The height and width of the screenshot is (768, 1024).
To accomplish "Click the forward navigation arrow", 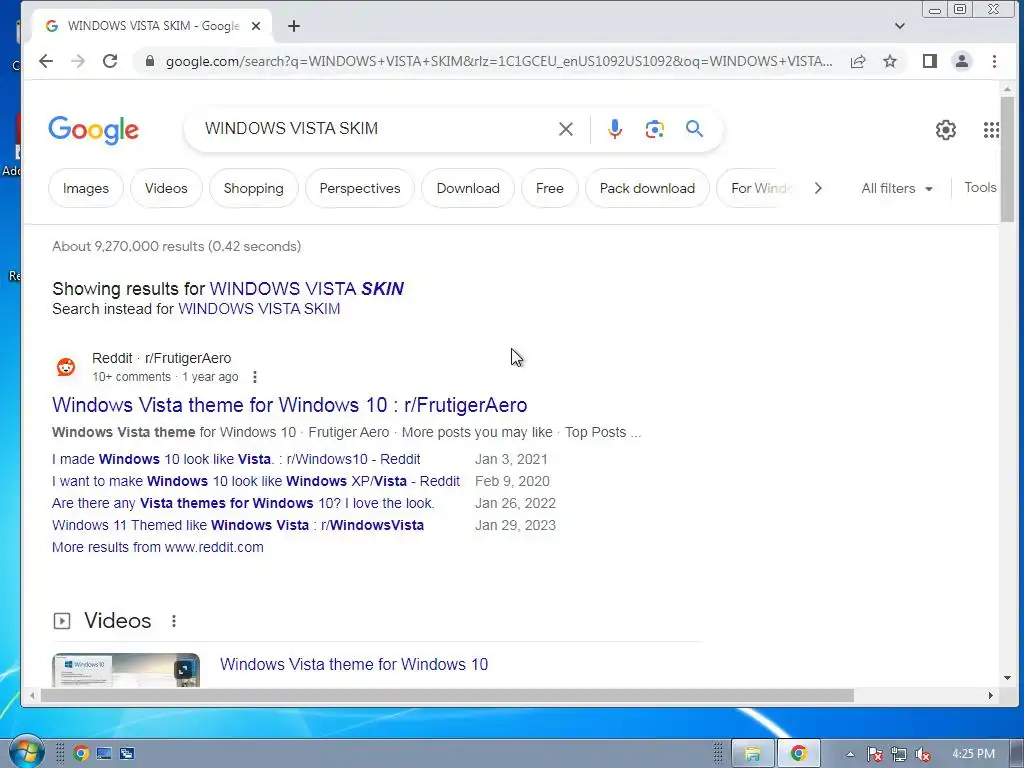I will click(x=78, y=61).
